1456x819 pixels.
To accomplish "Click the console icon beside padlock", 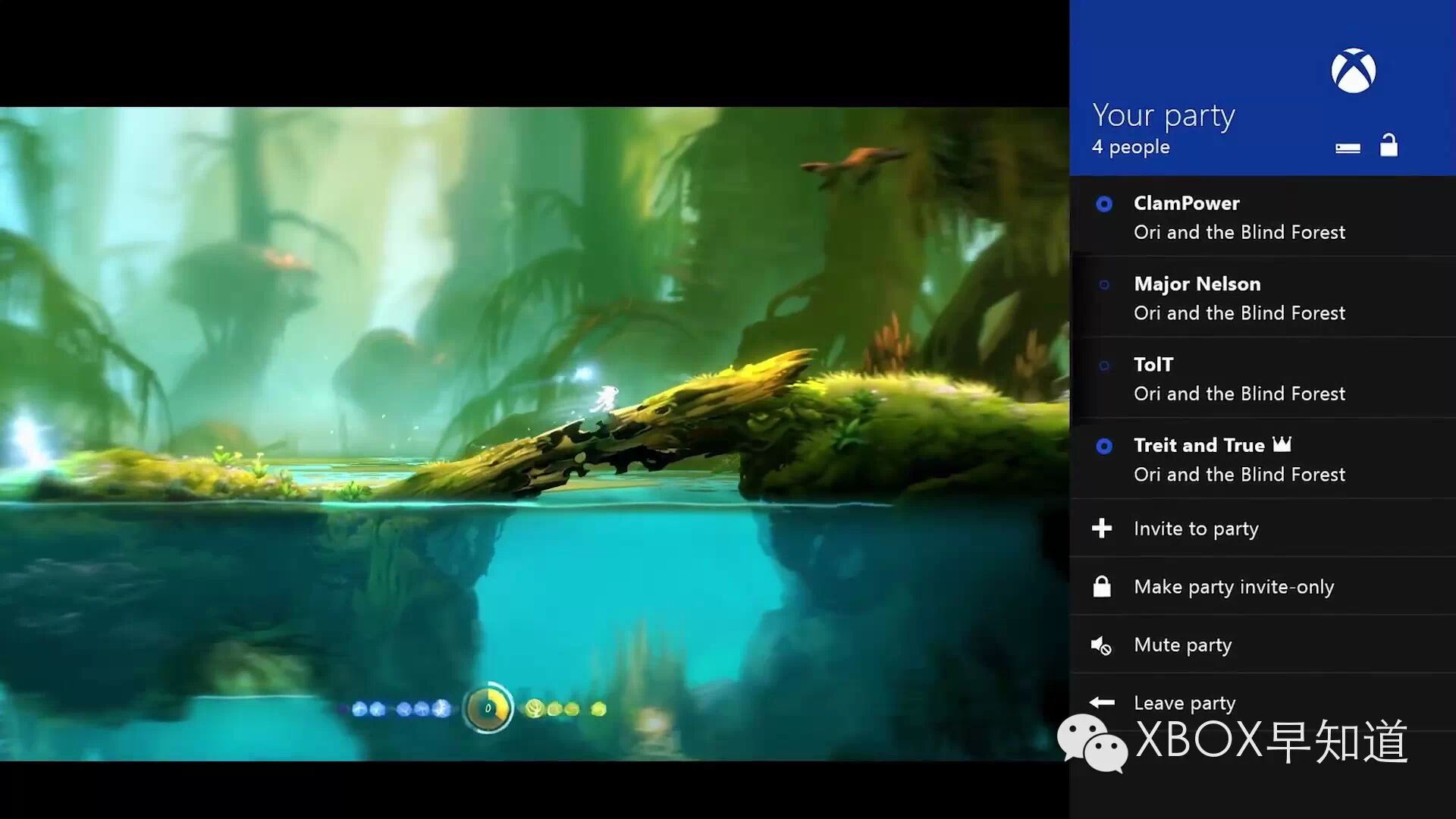I will pos(1348,148).
